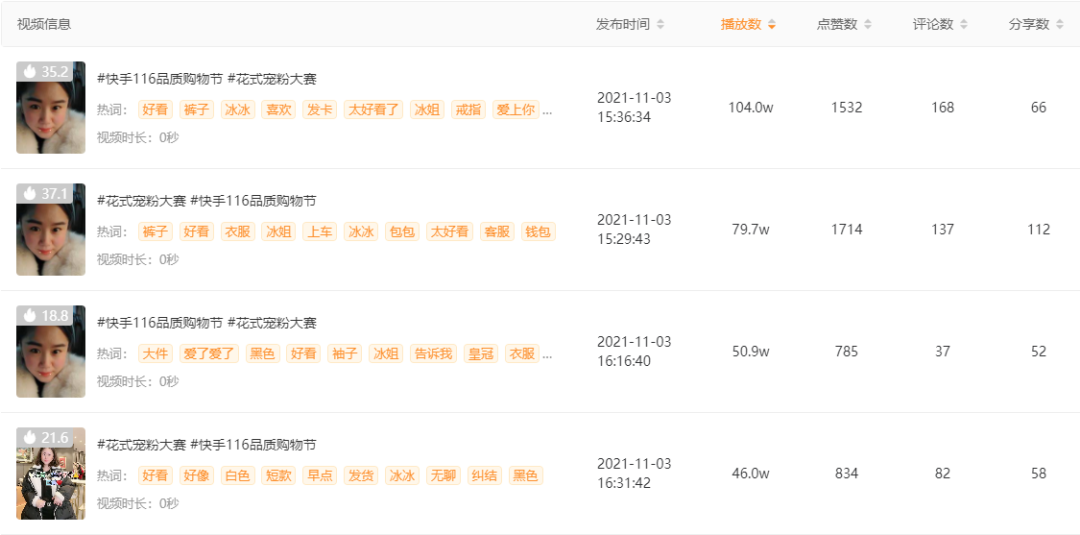Select hot word 包包

(402, 232)
